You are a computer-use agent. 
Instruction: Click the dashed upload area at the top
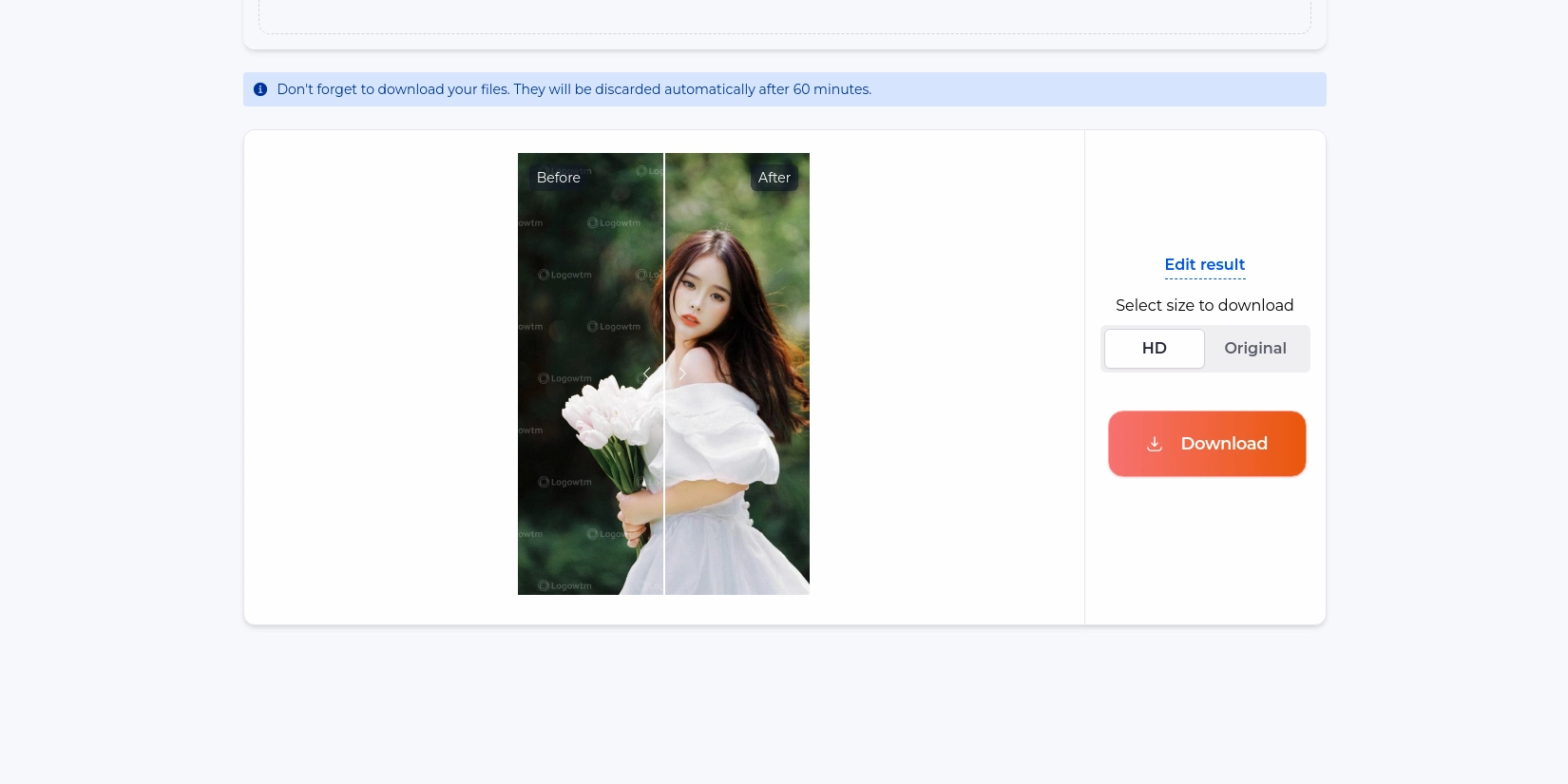[784, 17]
